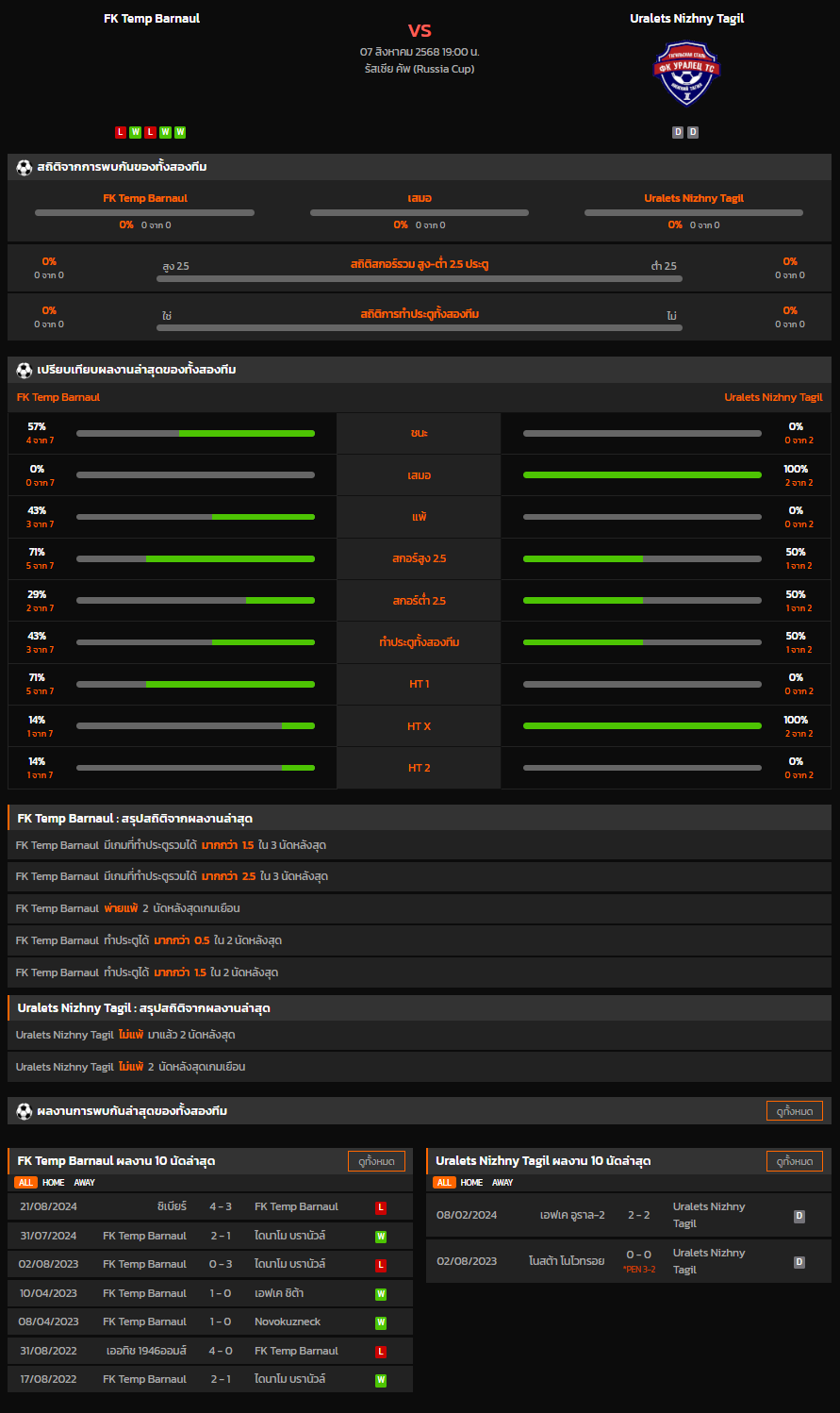Image resolution: width=840 pixels, height=1413 pixels.
Task: Click the D result badge for 08/02/2024 match
Action: (799, 1216)
